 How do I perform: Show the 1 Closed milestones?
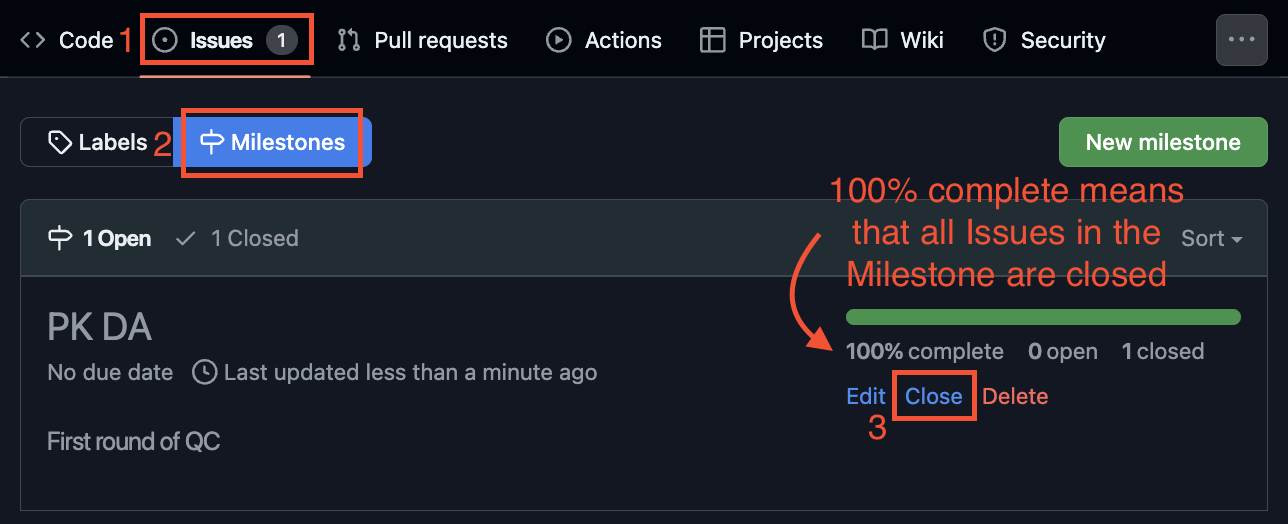(x=236, y=238)
